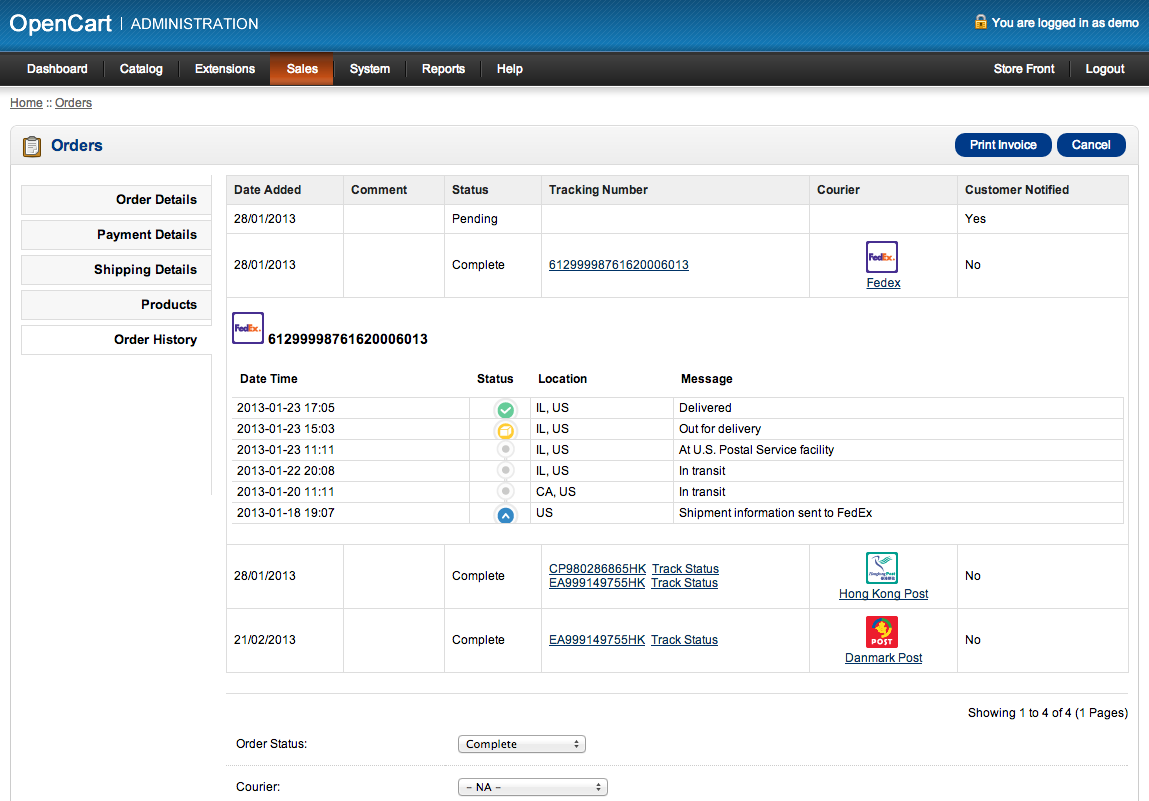This screenshot has height=801, width=1149.
Task: Open the Catalog menu
Action: (141, 69)
